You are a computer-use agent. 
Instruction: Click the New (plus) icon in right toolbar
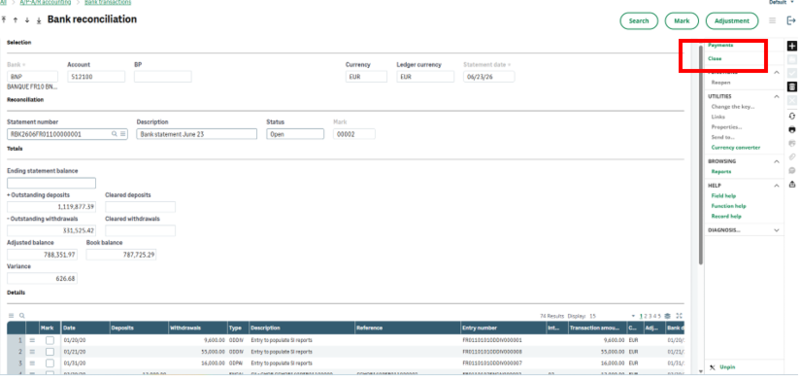click(x=792, y=46)
